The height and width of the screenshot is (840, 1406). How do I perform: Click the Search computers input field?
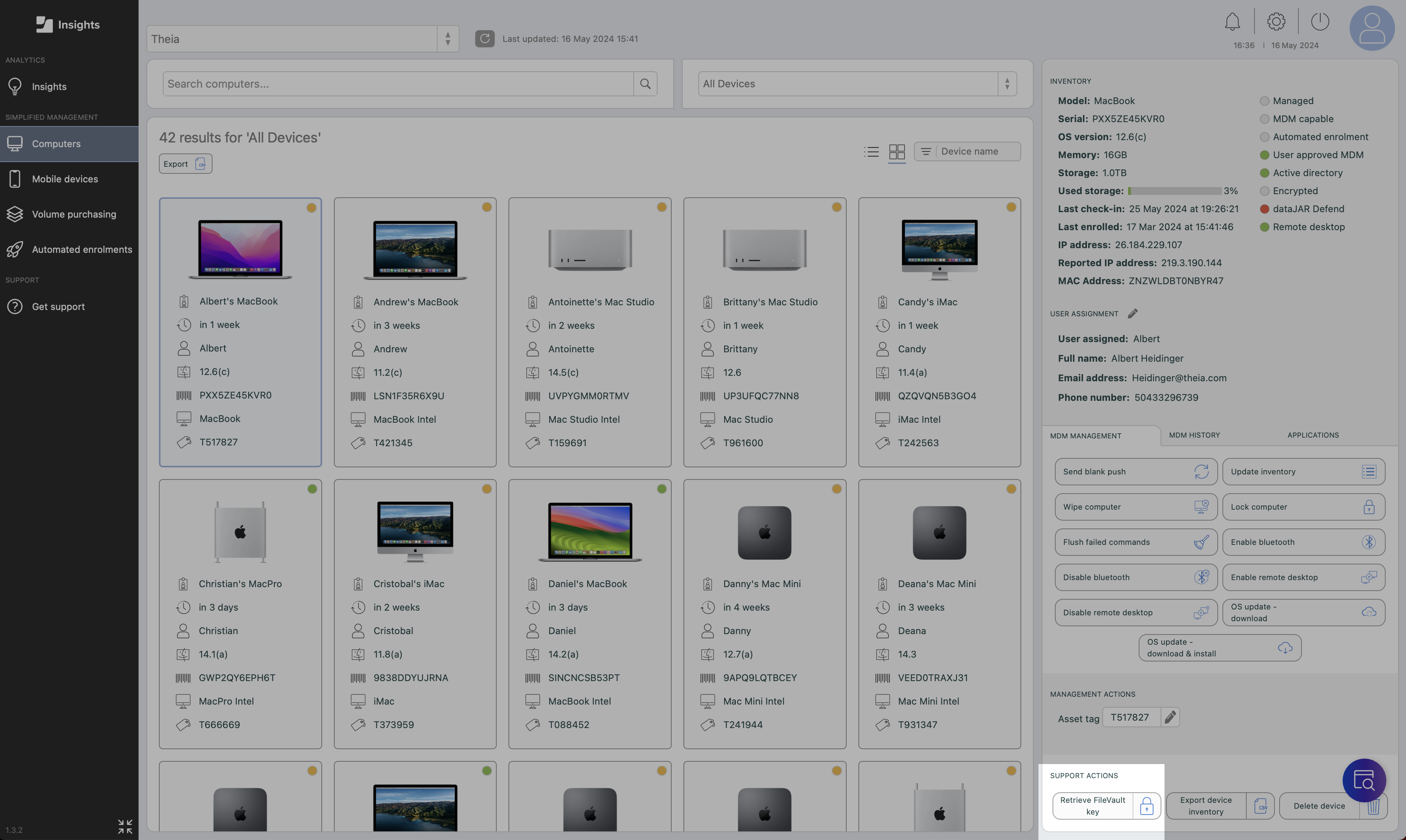[x=398, y=84]
